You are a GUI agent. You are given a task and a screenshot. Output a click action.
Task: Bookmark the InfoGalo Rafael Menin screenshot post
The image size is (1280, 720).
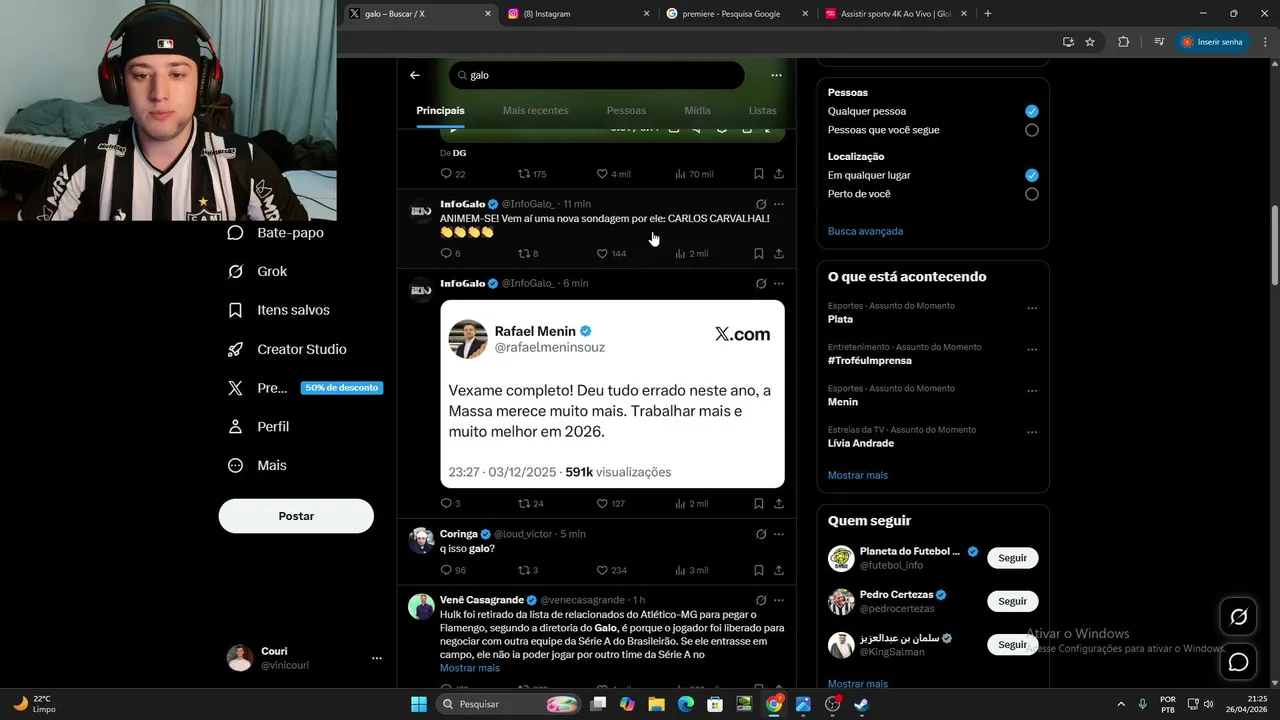(758, 504)
